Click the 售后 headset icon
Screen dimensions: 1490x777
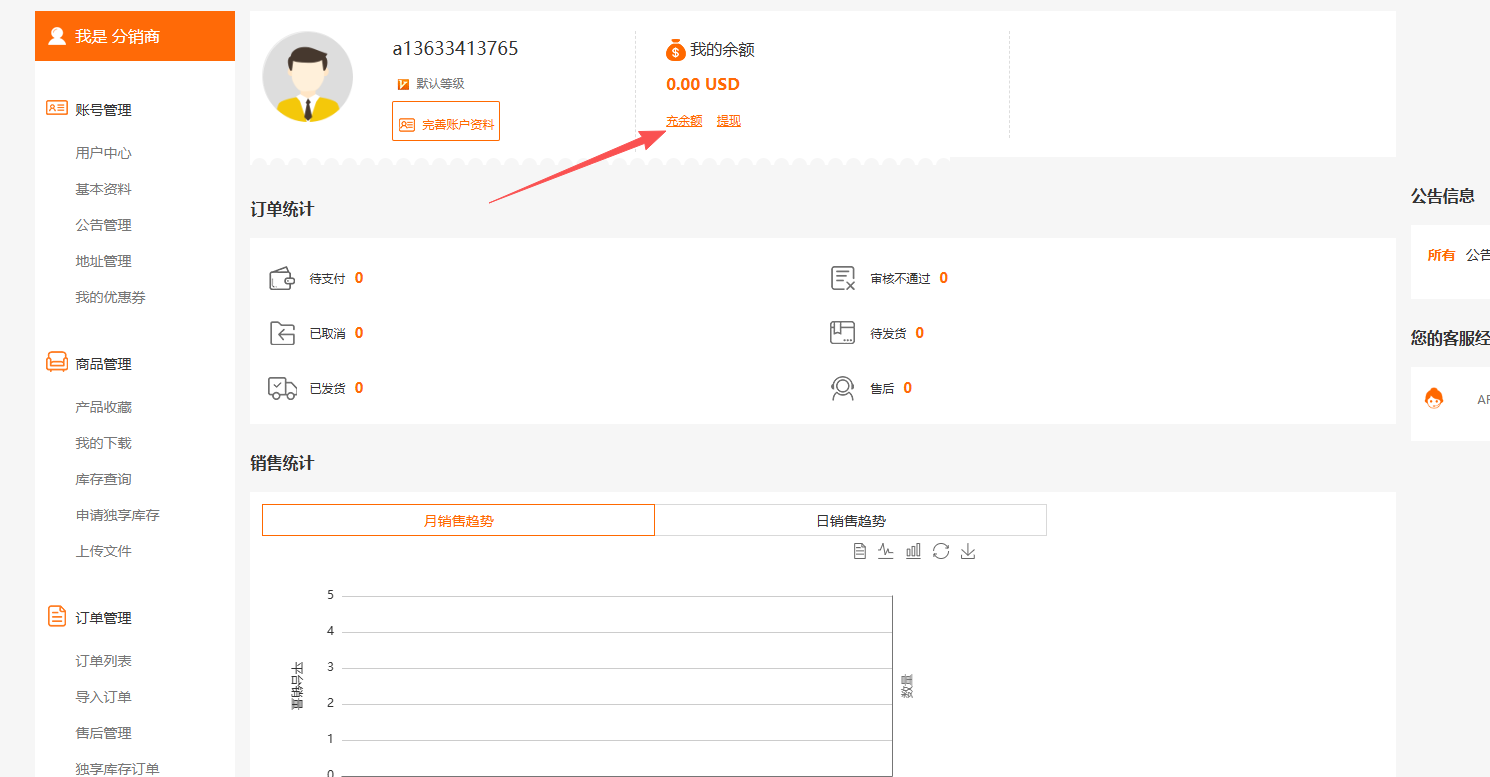[843, 388]
